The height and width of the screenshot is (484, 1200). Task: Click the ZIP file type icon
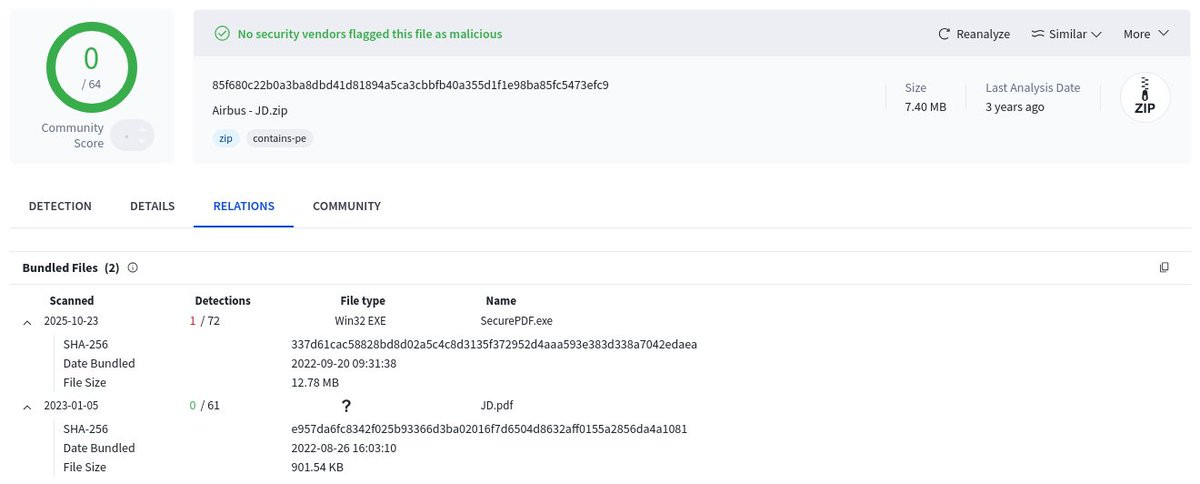[1145, 99]
